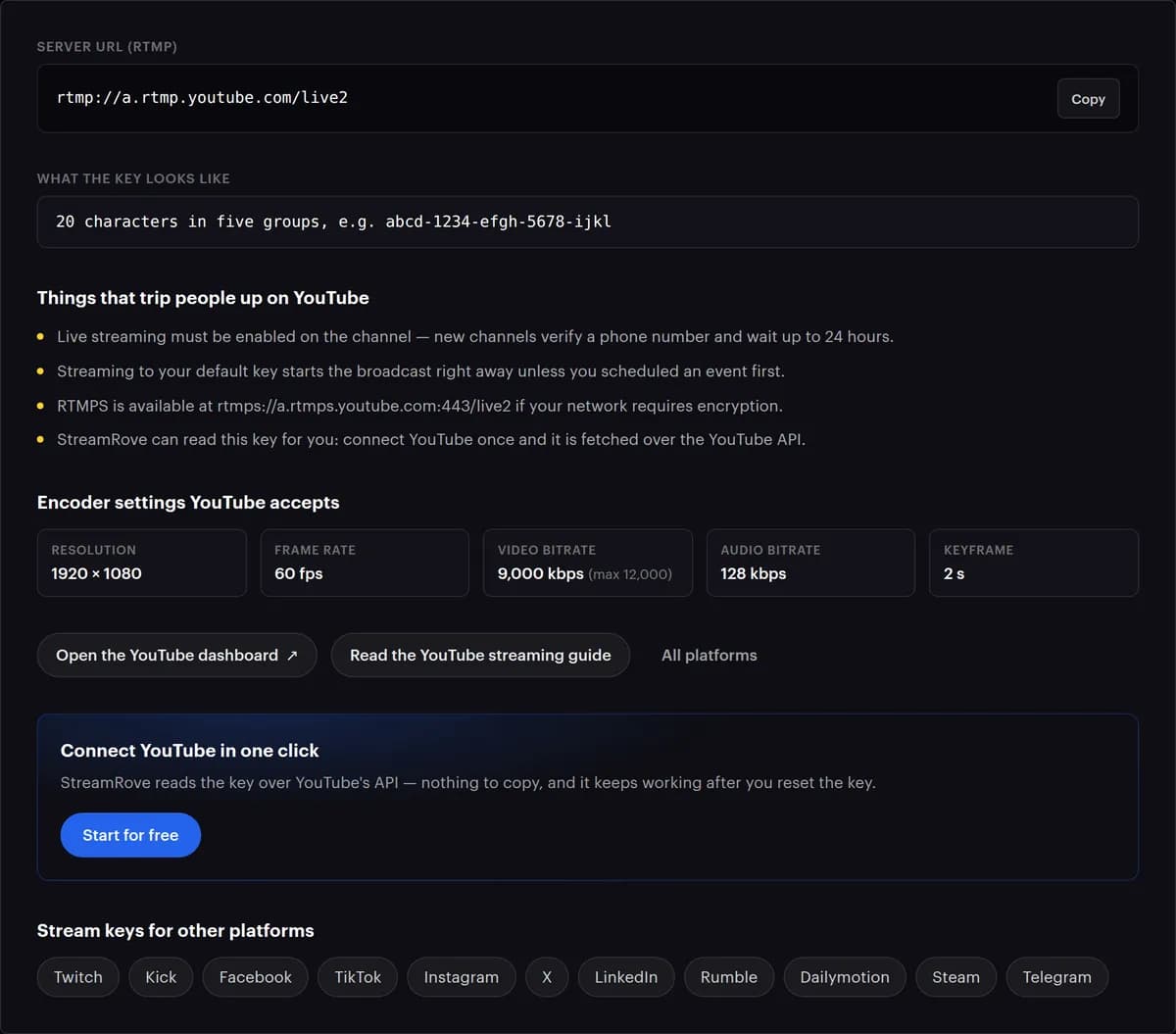
Task: Click the 'WHAT THE KEY LOOKS LIKE' label
Action: pos(133,178)
